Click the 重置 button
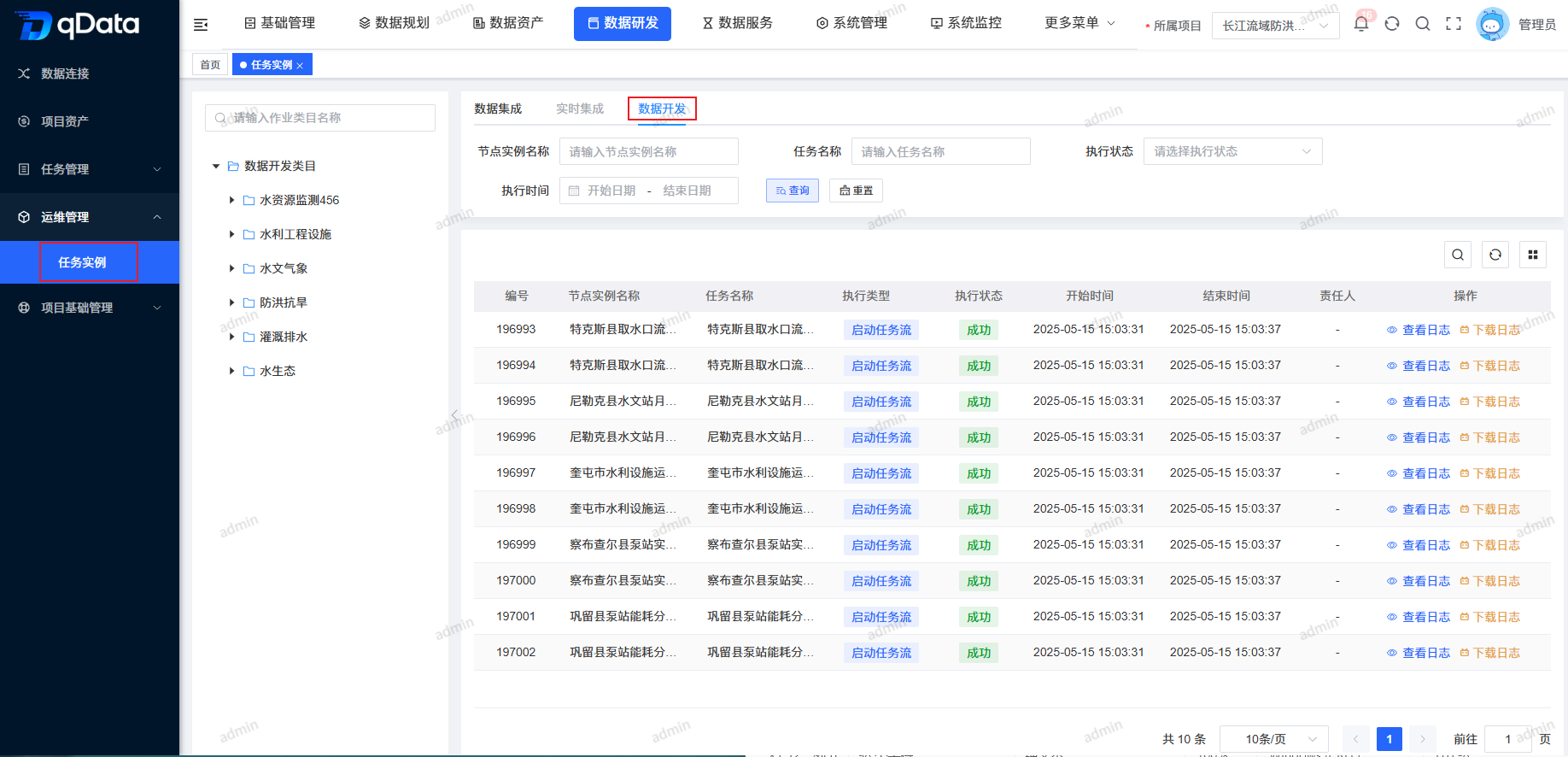1568x757 pixels. coord(856,191)
